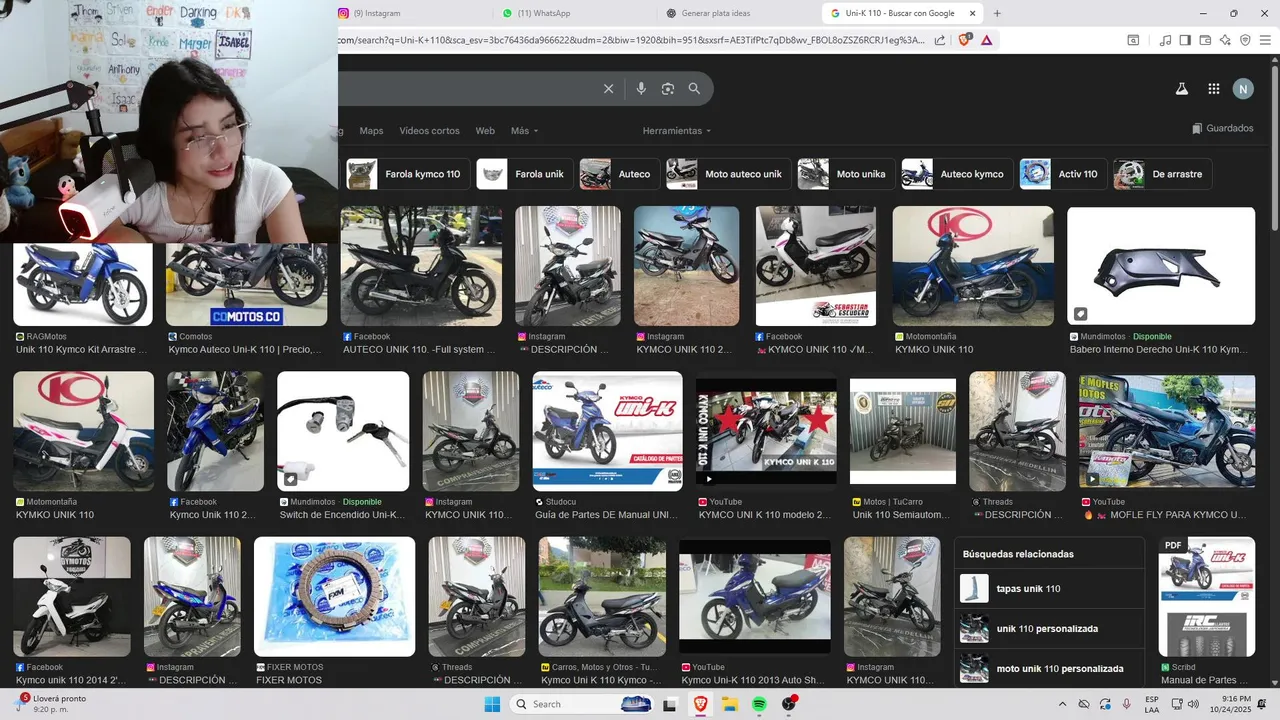Open a new browser tab
Viewport: 1280px width, 720px height.
click(997, 13)
